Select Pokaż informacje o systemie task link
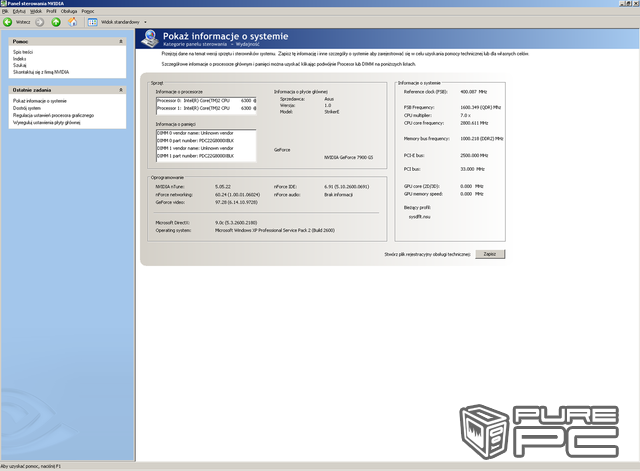Screen dimensions: 640x471 coord(40,101)
